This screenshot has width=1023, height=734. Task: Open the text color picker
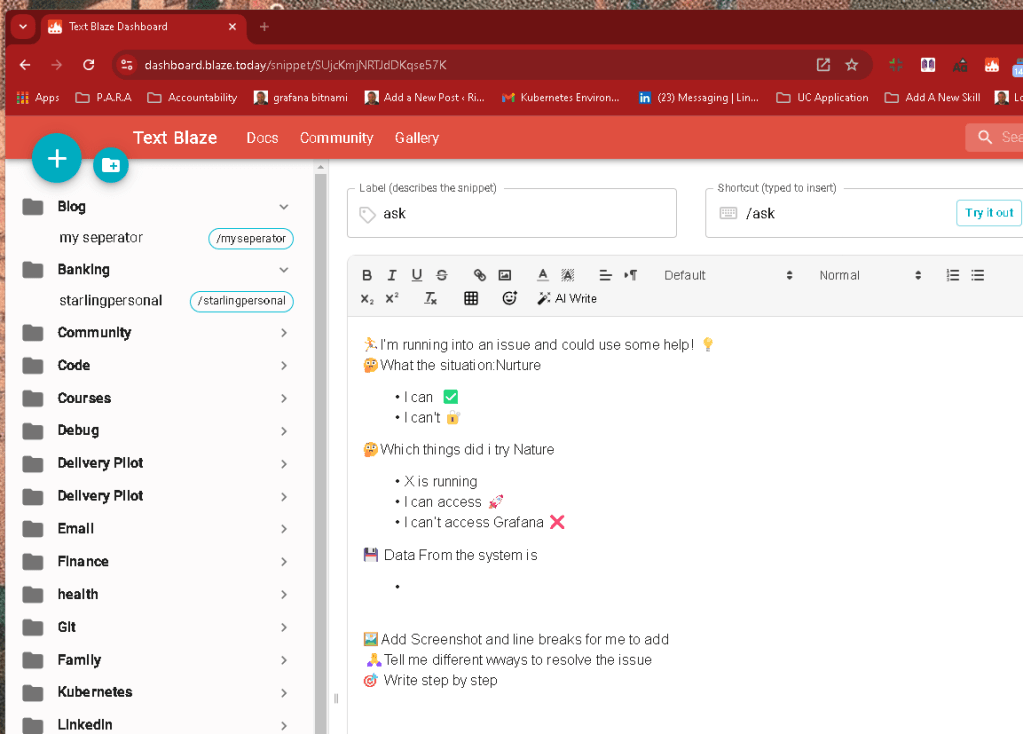point(543,275)
